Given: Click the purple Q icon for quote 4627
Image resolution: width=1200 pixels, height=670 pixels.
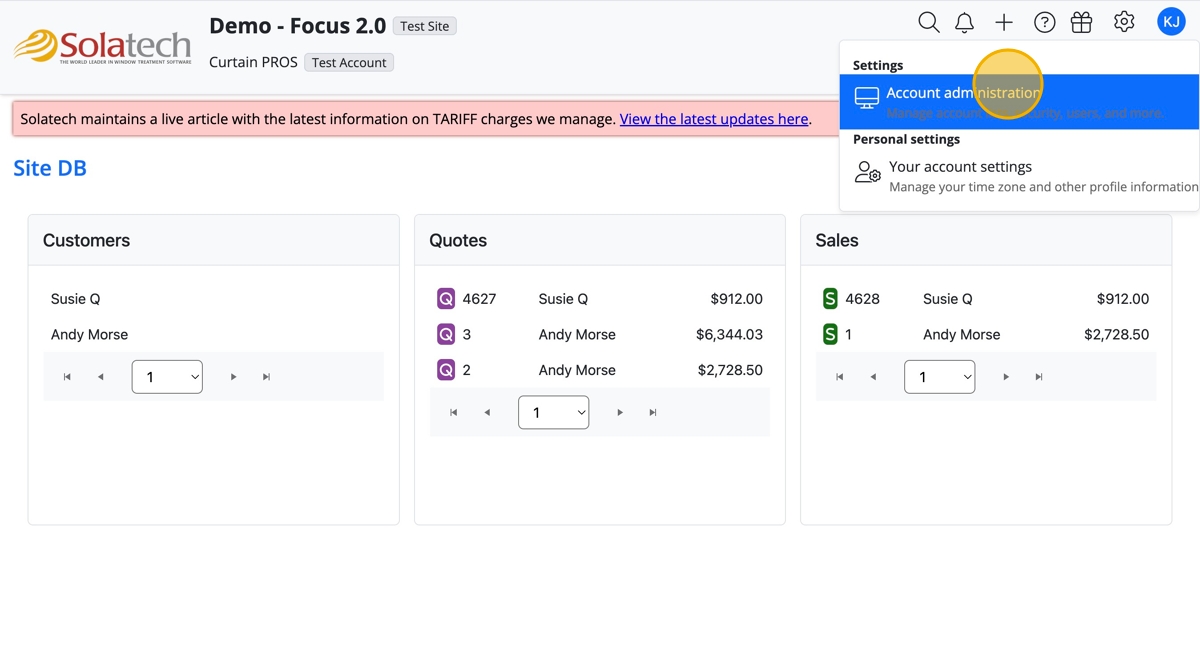Looking at the screenshot, I should (x=446, y=299).
